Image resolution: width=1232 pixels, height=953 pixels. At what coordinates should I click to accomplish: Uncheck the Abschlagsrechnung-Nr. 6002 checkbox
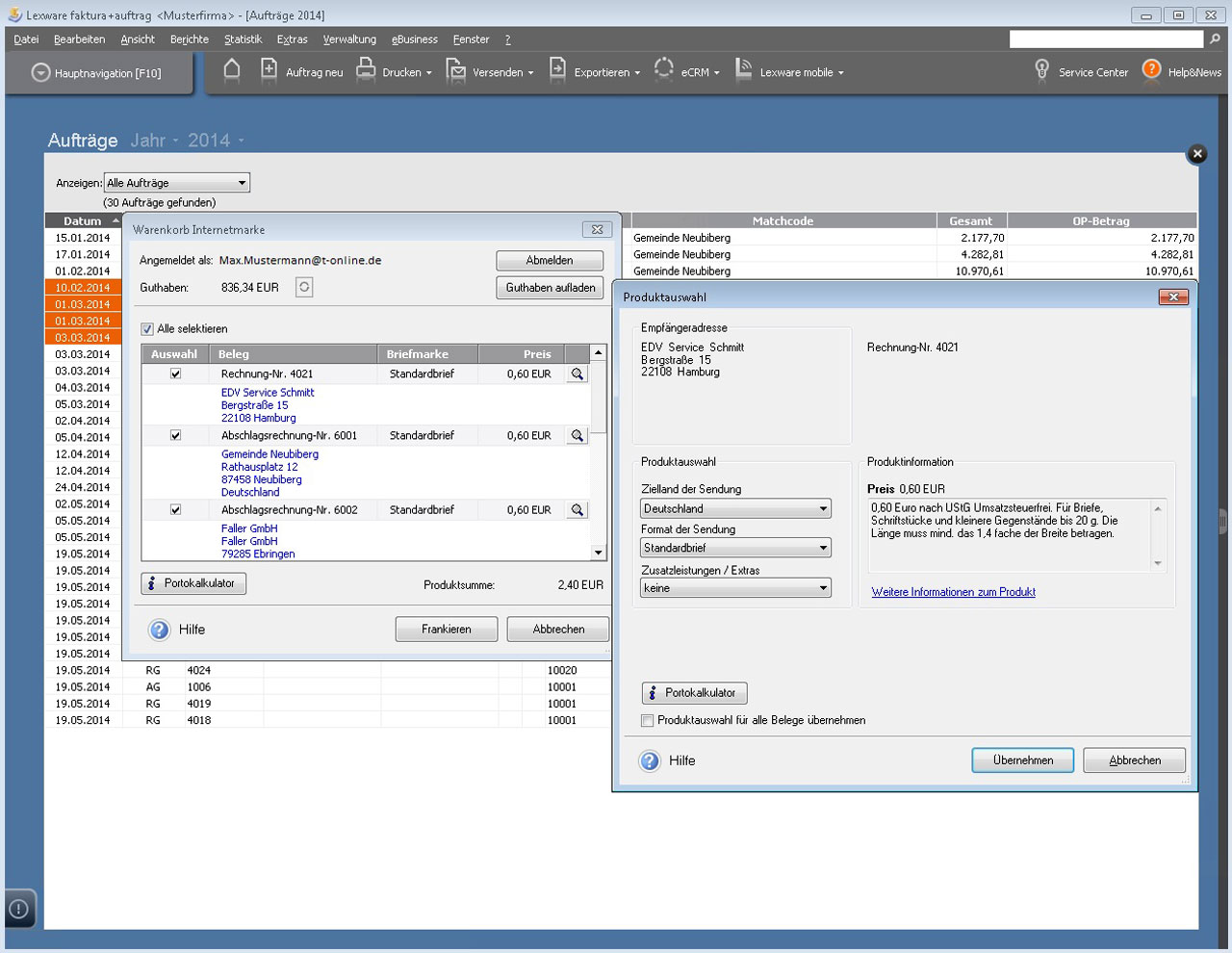point(175,509)
